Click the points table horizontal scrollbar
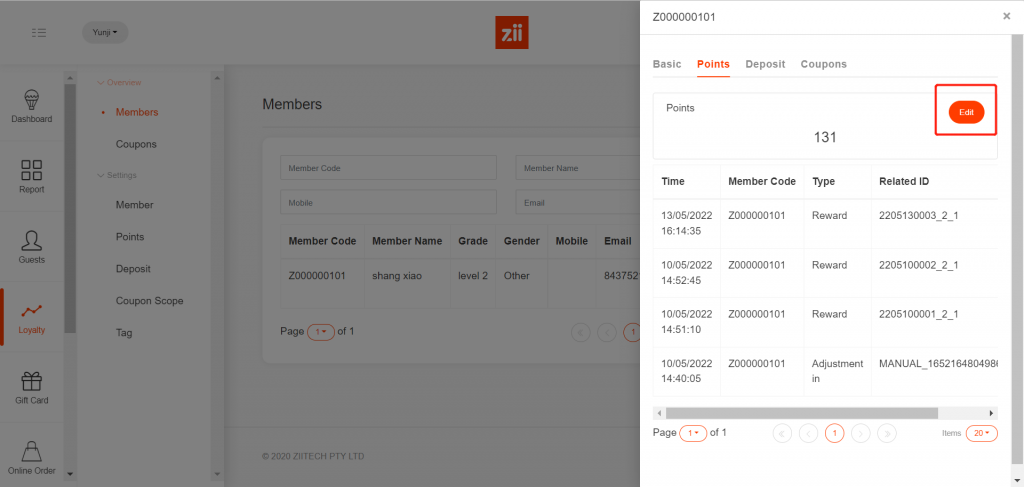1024x487 pixels. pyautogui.click(x=800, y=412)
